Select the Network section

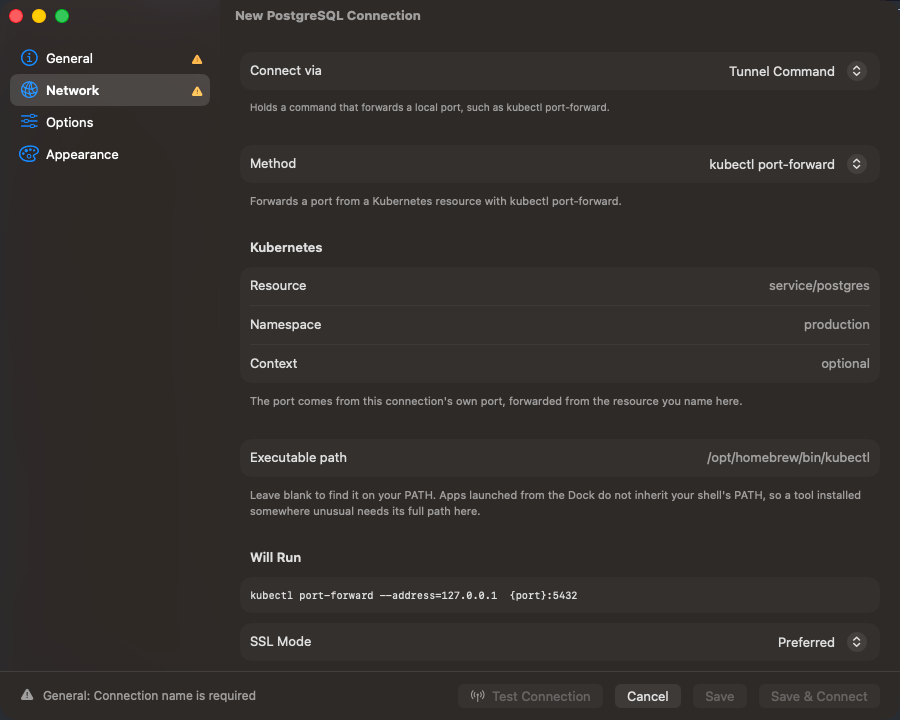110,90
